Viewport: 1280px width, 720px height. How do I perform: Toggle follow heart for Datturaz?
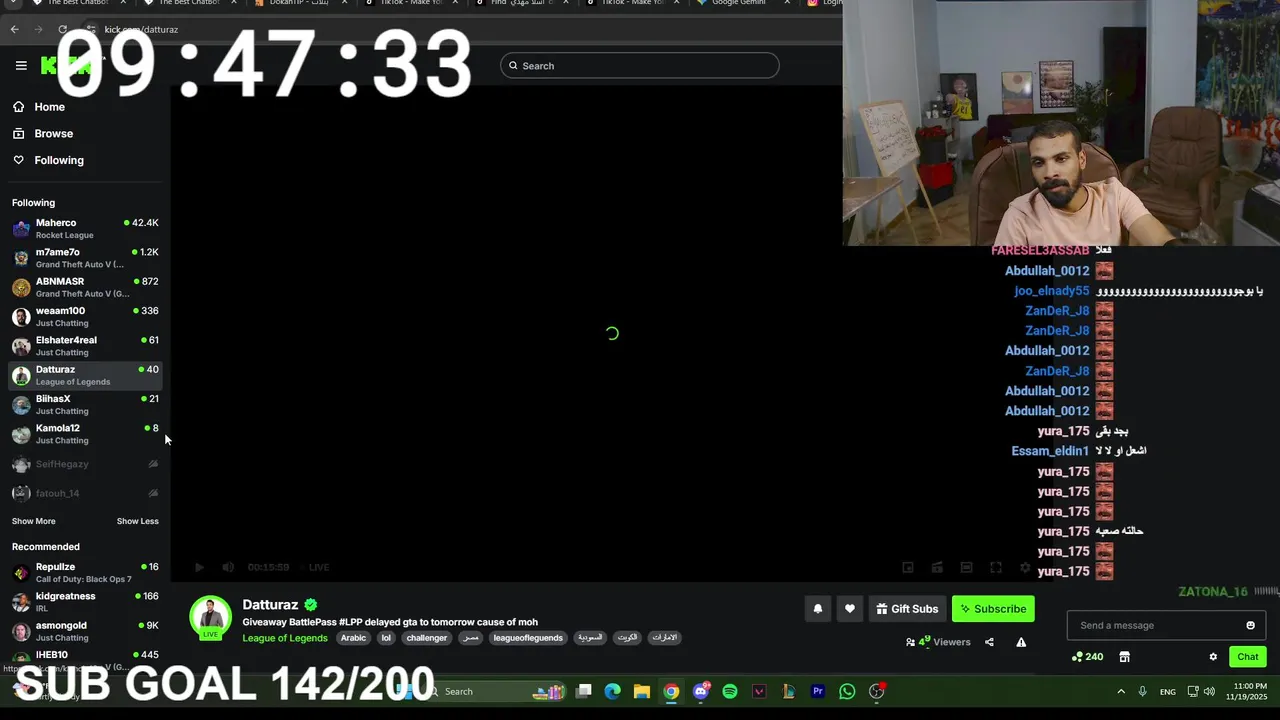(850, 609)
